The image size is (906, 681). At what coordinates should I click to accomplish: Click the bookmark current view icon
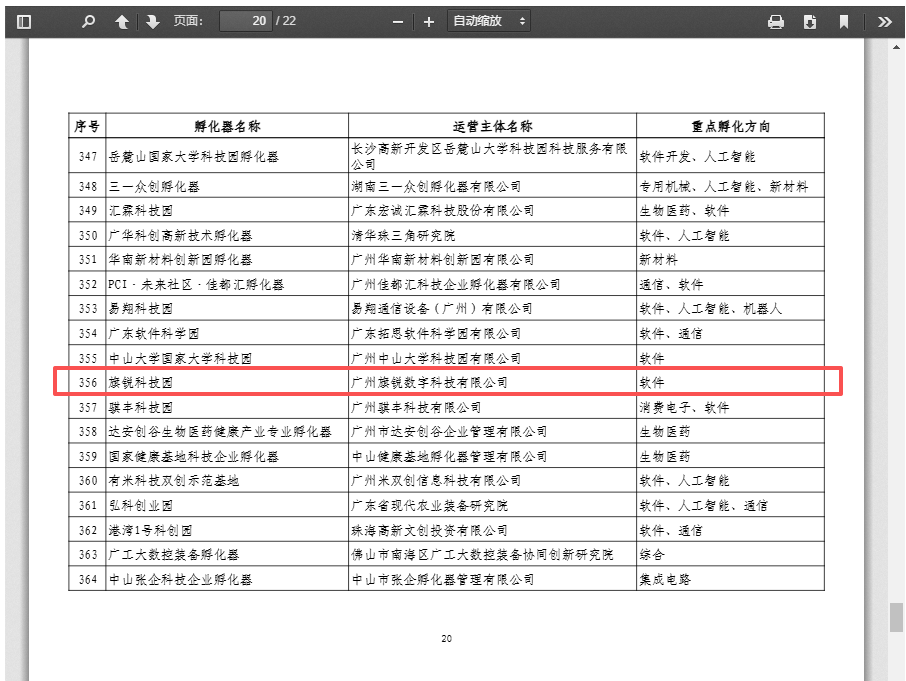click(x=844, y=22)
